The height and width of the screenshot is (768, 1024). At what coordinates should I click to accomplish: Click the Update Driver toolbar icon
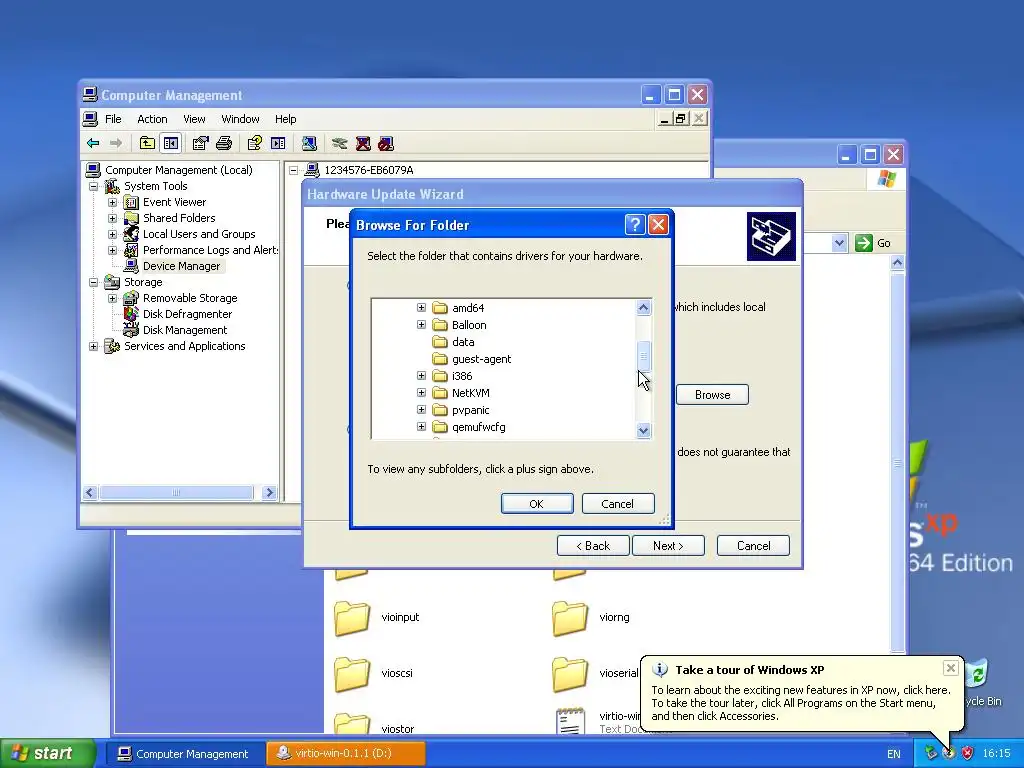(339, 143)
